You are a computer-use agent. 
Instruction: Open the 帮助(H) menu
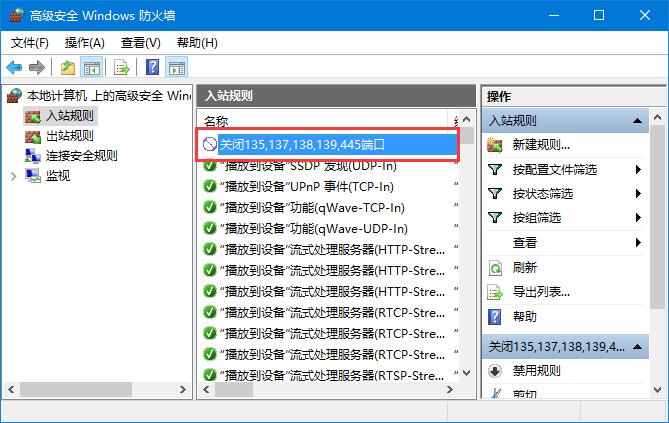point(197,43)
